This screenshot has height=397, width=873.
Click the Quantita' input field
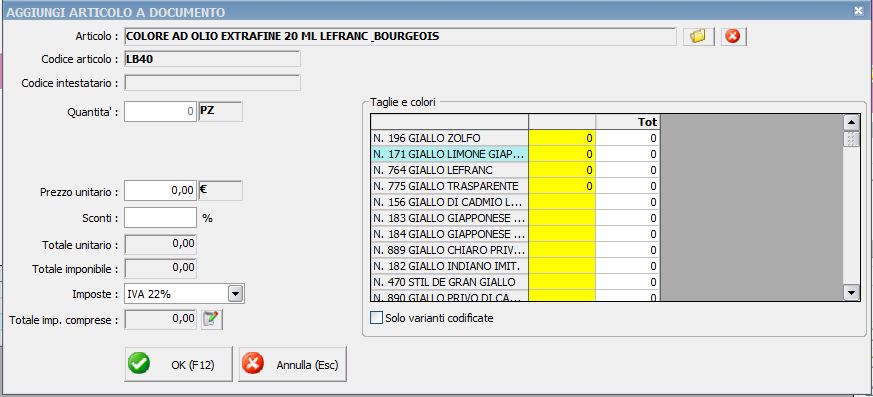pyautogui.click(x=160, y=111)
